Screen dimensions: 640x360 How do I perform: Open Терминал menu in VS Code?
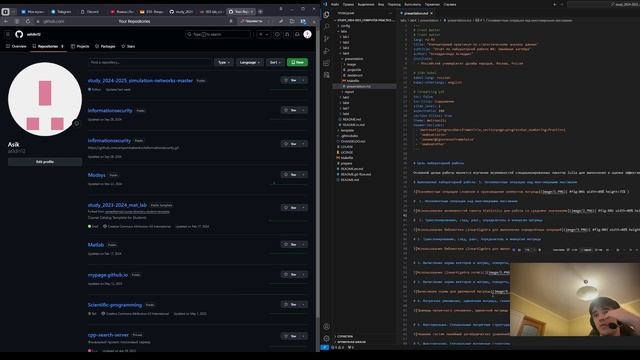tap(432, 4)
